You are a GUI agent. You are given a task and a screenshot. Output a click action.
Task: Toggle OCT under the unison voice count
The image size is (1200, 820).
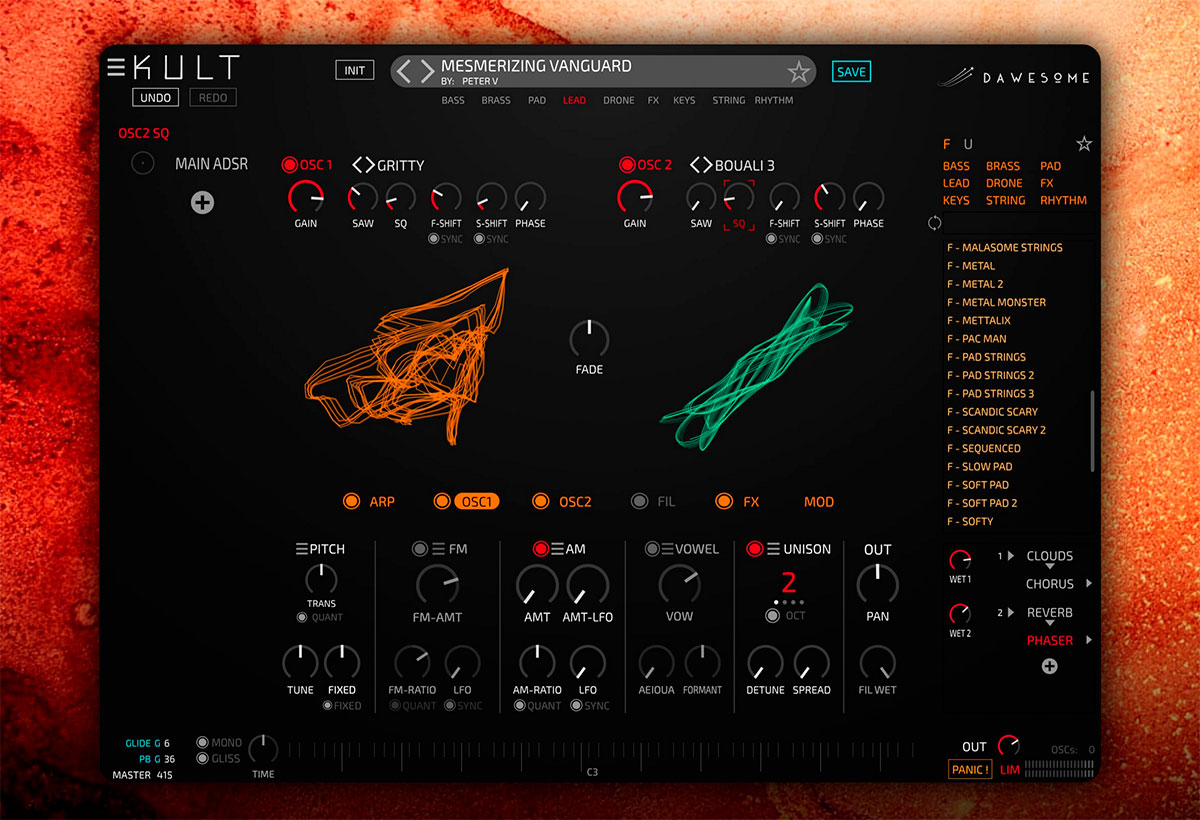[x=772, y=616]
